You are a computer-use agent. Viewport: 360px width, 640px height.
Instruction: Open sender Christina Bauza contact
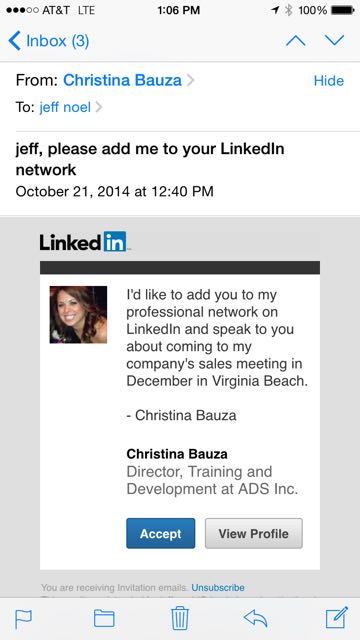122,80
